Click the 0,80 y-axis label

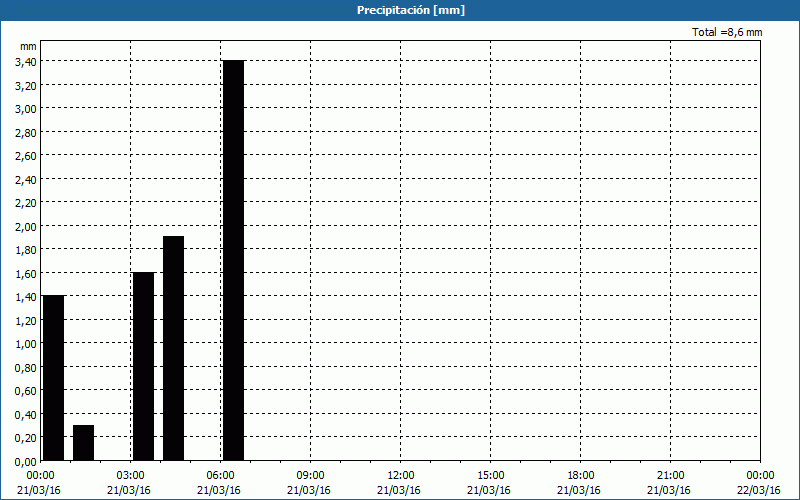tap(26, 367)
